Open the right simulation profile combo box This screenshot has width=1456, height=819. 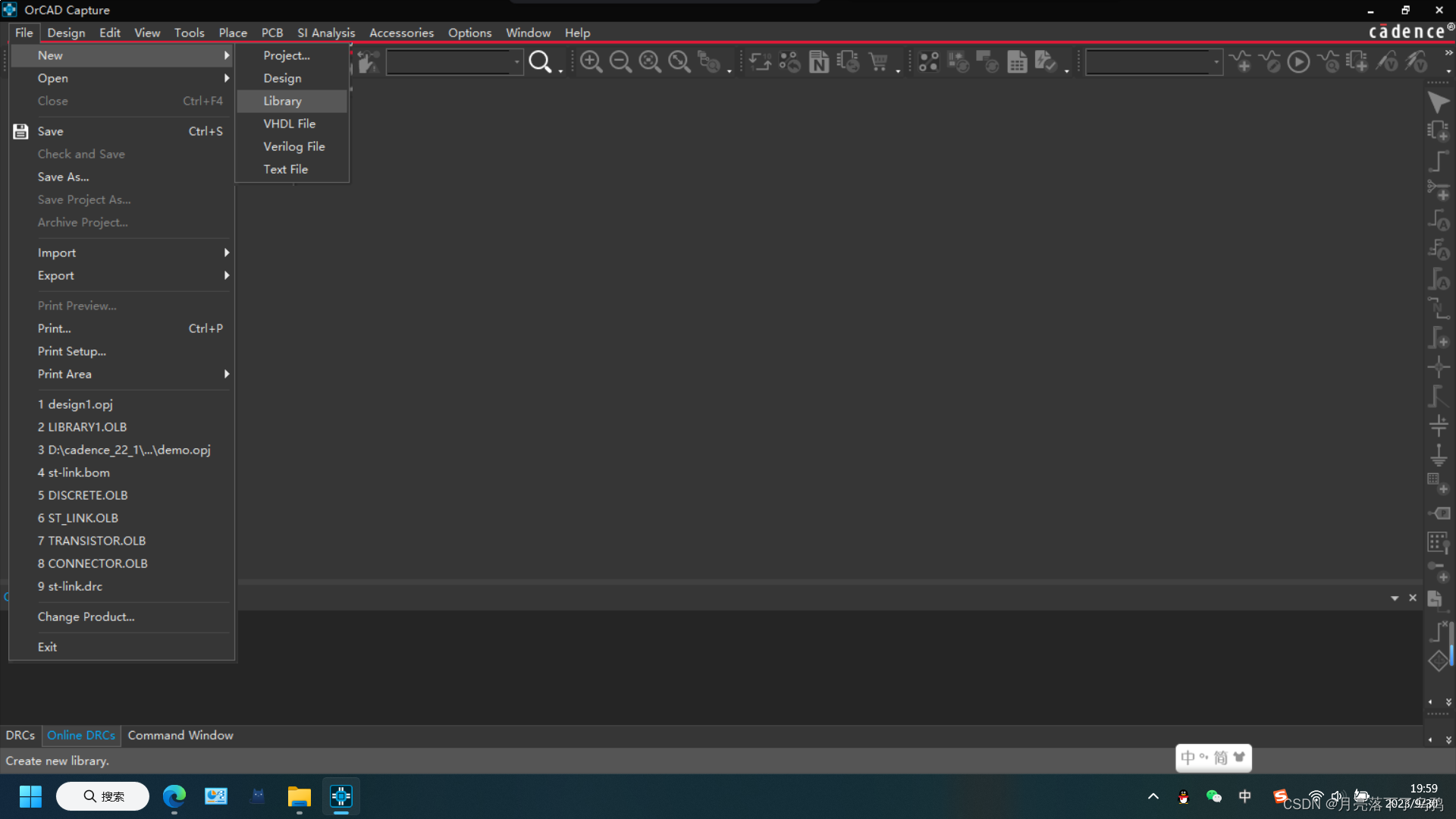1216,61
